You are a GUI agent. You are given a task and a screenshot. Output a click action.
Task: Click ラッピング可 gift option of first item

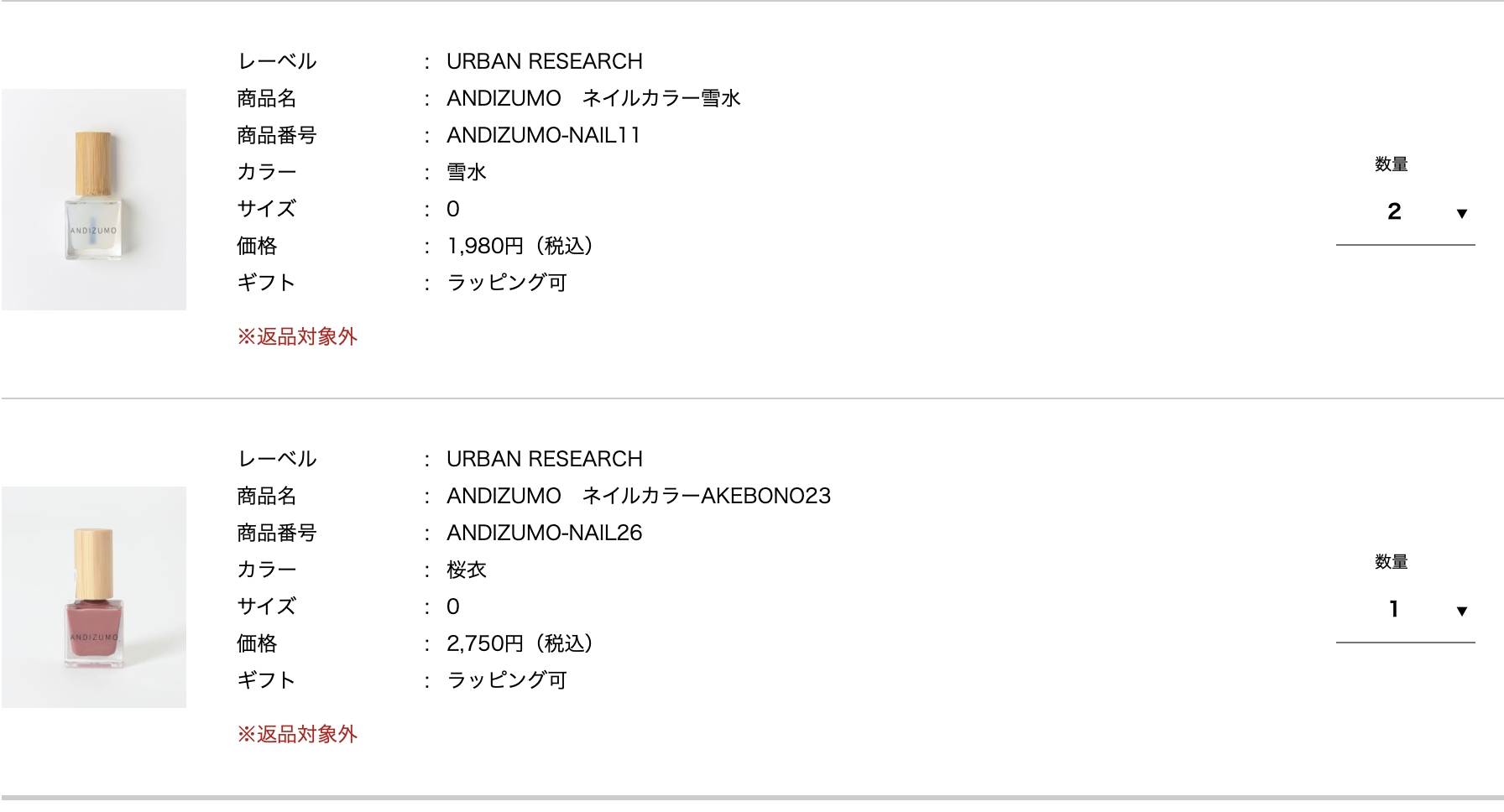[507, 283]
